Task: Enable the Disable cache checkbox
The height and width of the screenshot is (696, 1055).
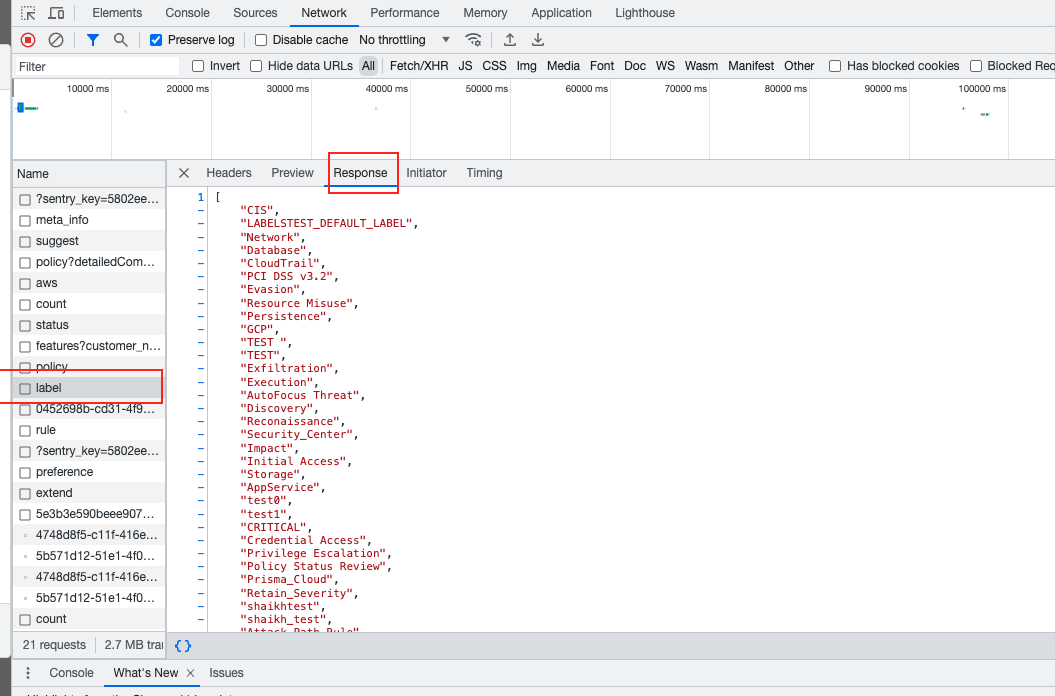Action: pyautogui.click(x=261, y=40)
